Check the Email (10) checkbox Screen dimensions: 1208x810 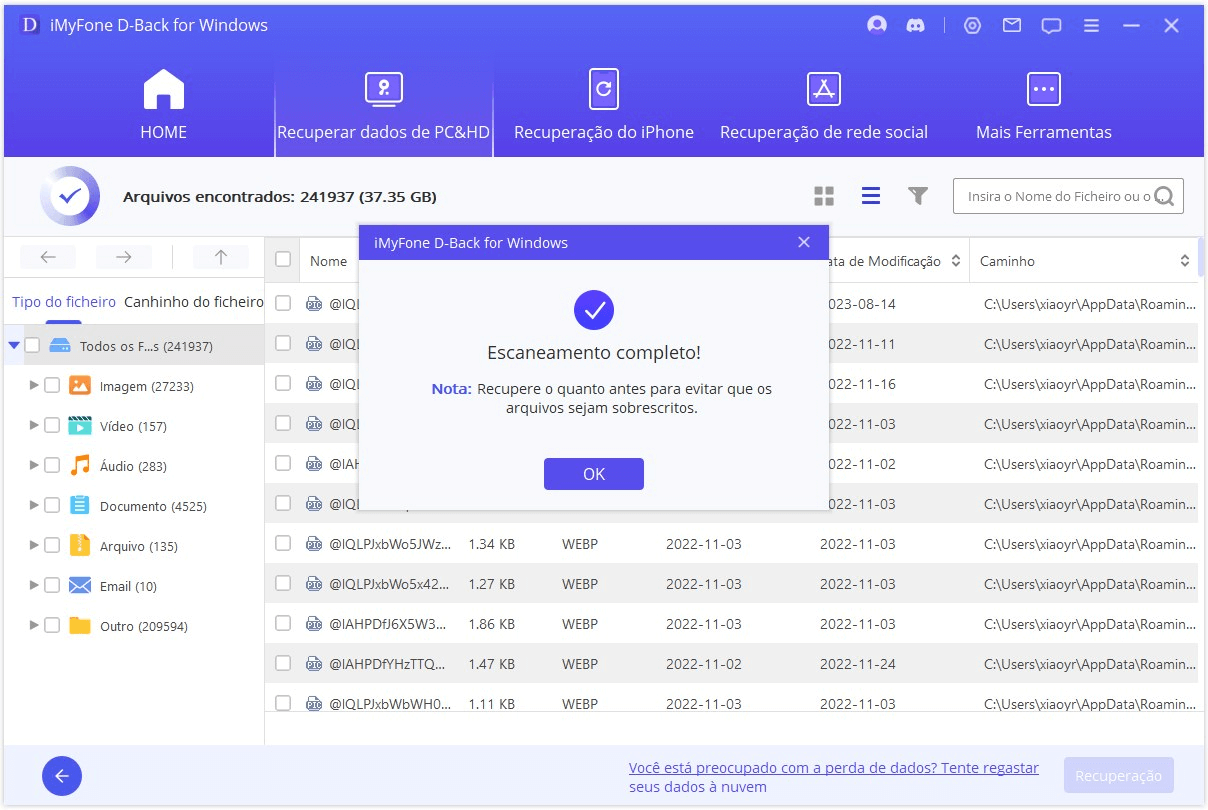[52, 586]
